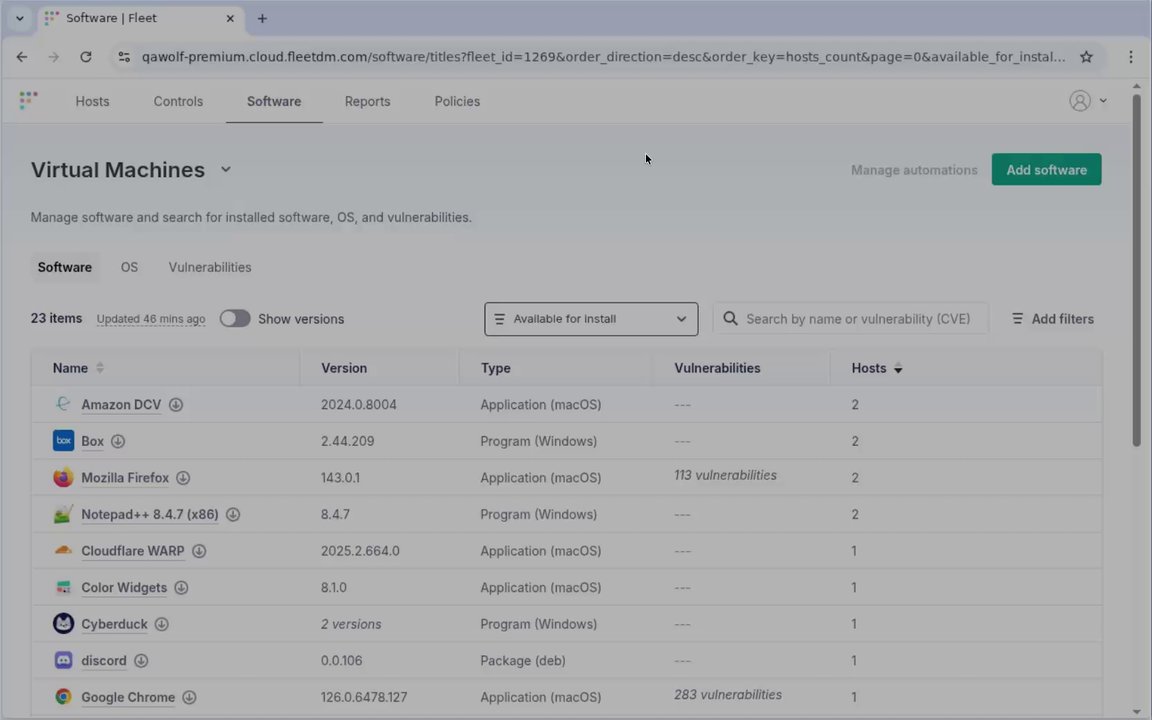Click the page vertical scrollbar thumb
The width and height of the screenshot is (1152, 720).
click(x=1137, y=270)
